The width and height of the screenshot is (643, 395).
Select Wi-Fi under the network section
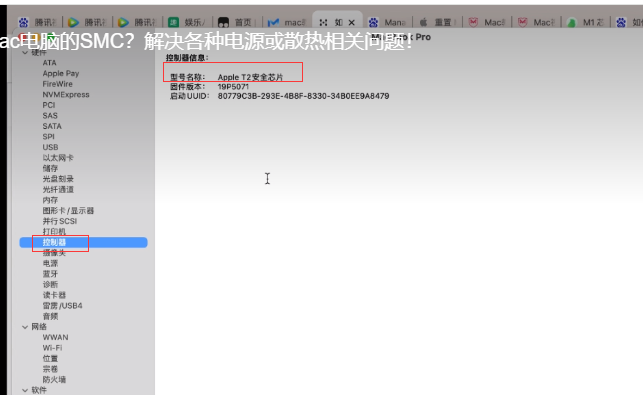pos(52,348)
